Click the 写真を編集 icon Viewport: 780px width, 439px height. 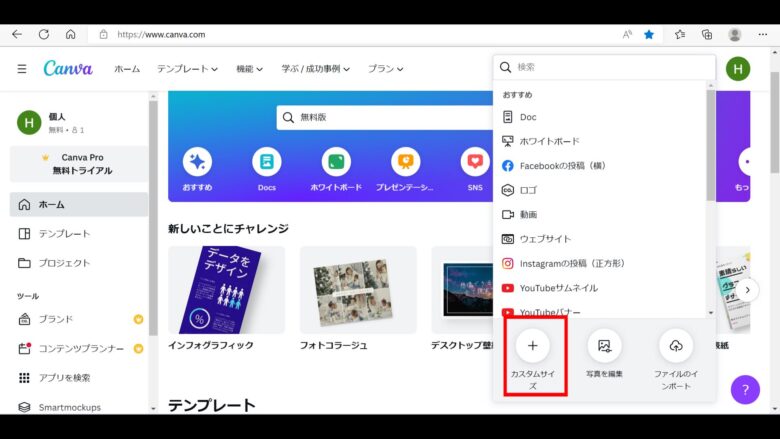coord(604,346)
